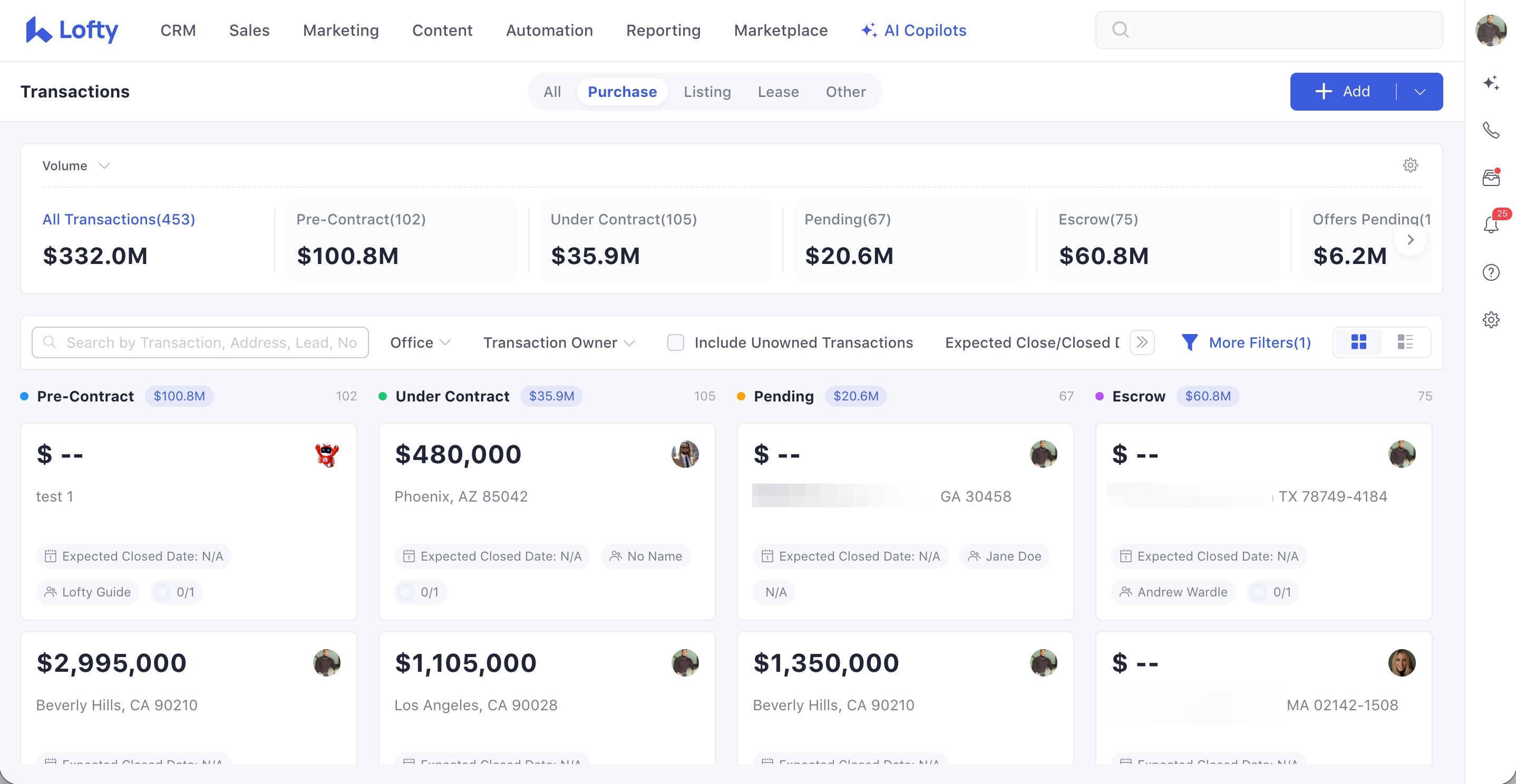Enable Include Unowned Transactions checkbox
The height and width of the screenshot is (784, 1516).
point(676,342)
